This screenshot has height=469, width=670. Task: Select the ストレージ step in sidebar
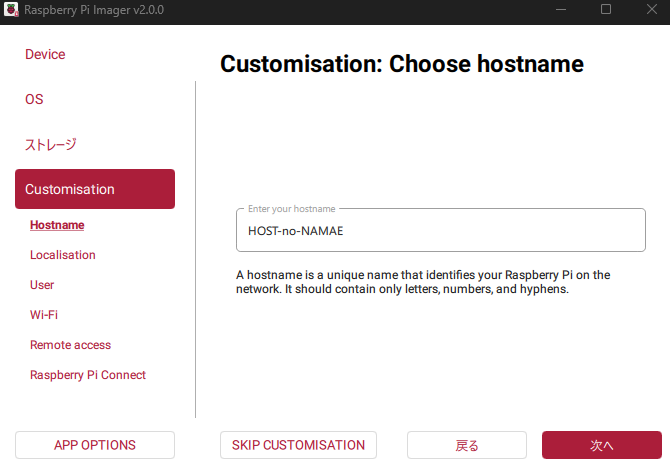[50, 144]
